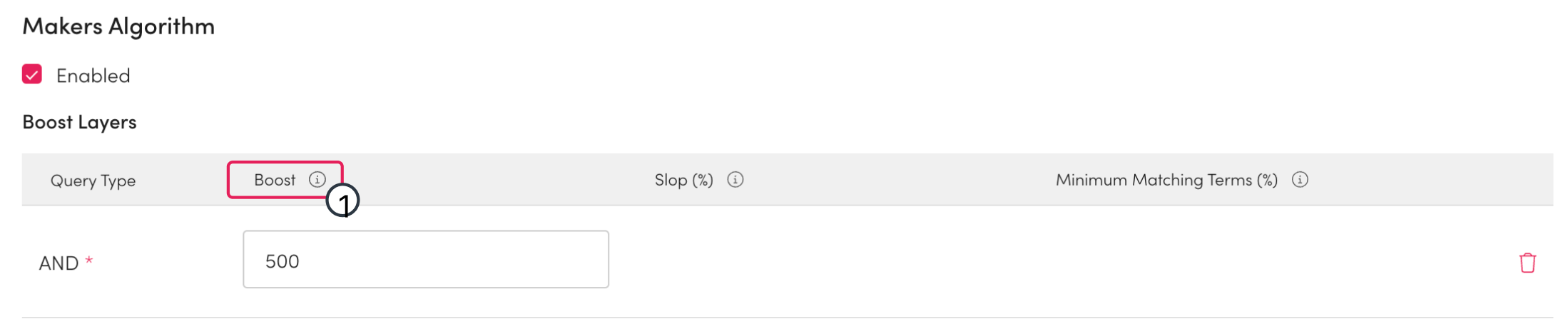Click the Enabled checkbox label text
Viewport: 1568px width, 324px height.
point(93,76)
